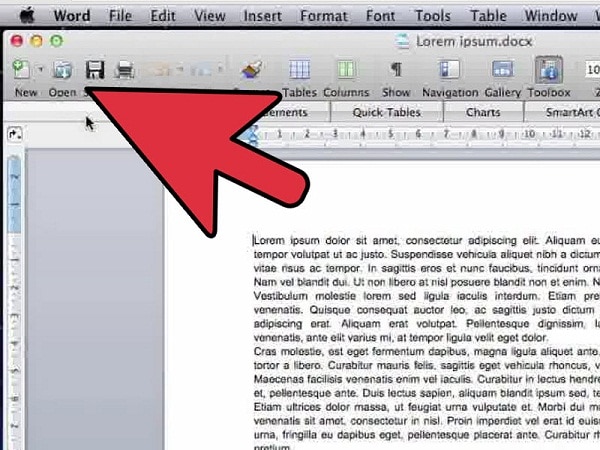Click the 'Lorem ipsum.docx' window title
The image size is (600, 450).
[x=474, y=41]
